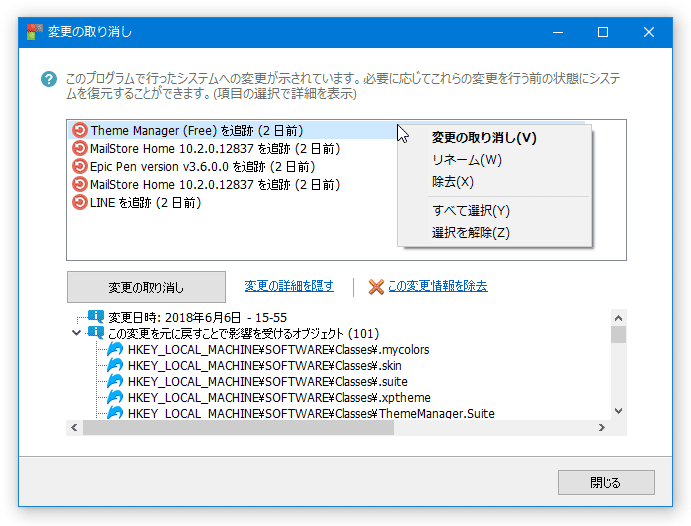
Task: Select the Epic Pen version v3.6.0.0 entry
Action: tap(202, 167)
